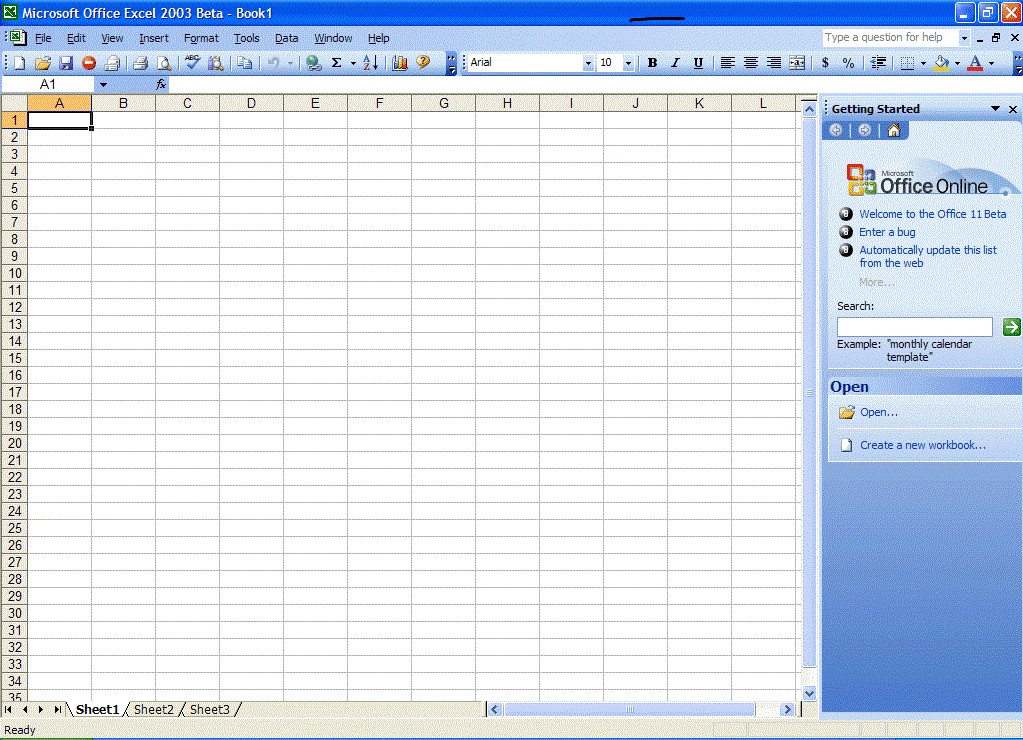
Task: Apply currency style formatting
Action: click(x=825, y=62)
